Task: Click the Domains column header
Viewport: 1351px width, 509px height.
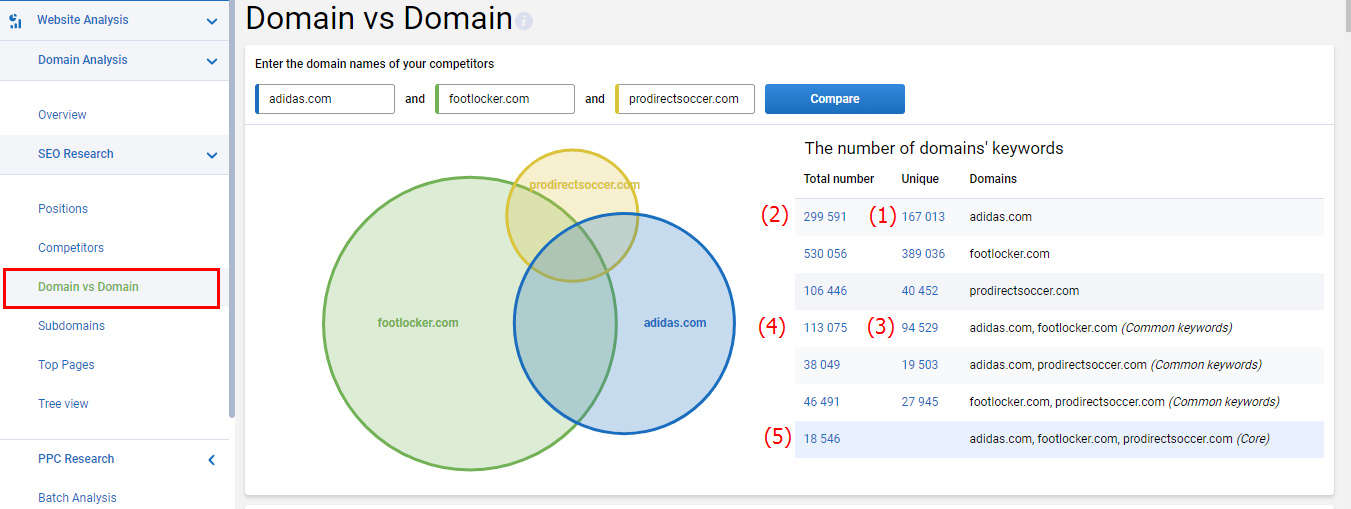Action: tap(993, 179)
